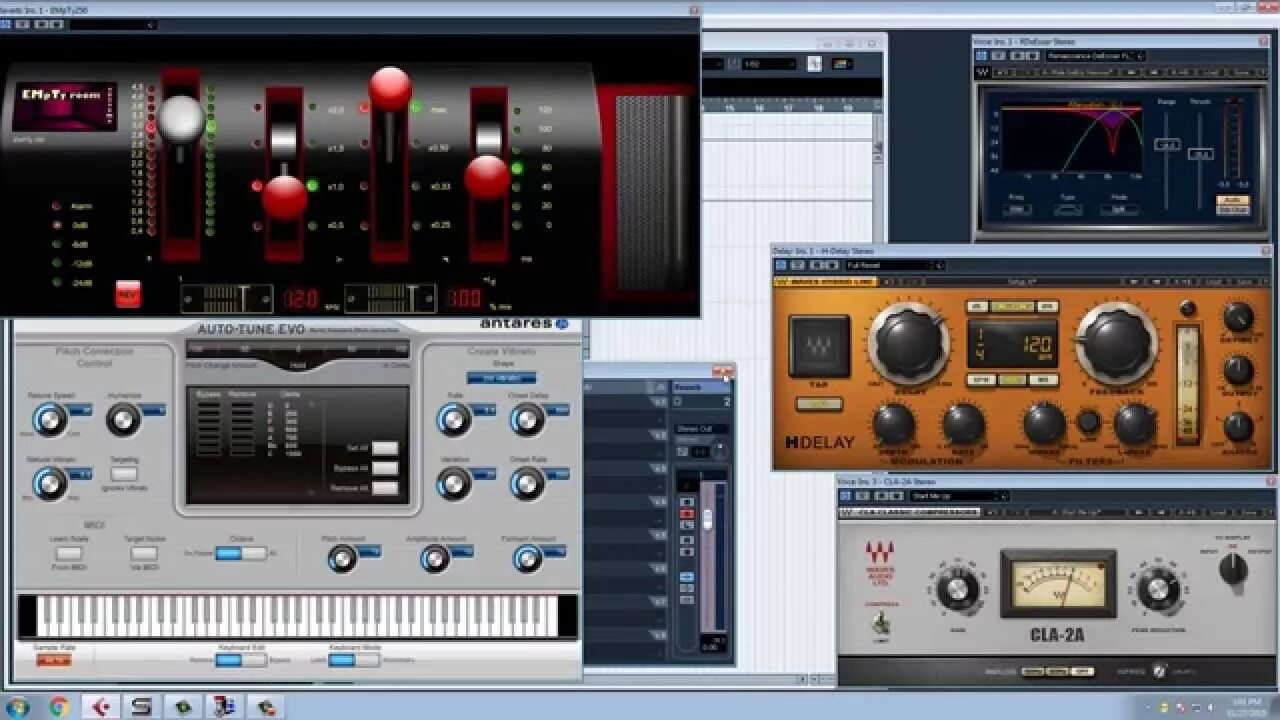1280x720 pixels.
Task: Toggle Targeting Ignores Vibrato in Auto-Tune
Action: [124, 474]
